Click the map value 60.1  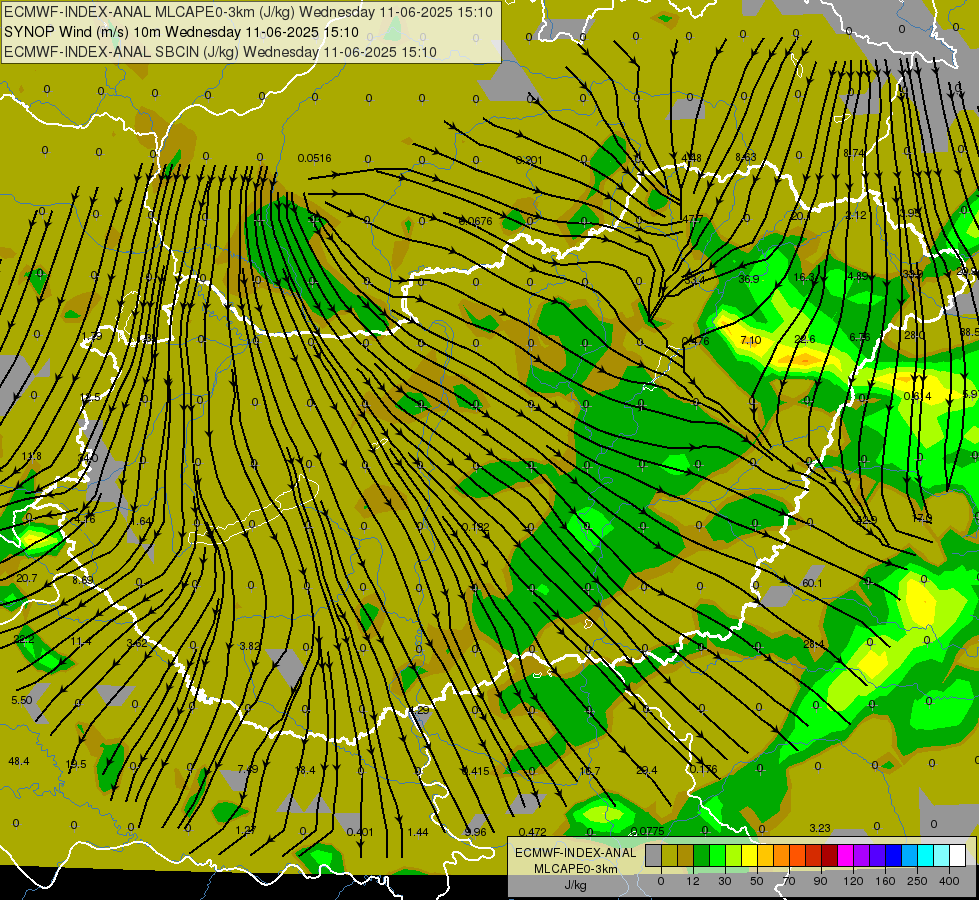click(812, 583)
